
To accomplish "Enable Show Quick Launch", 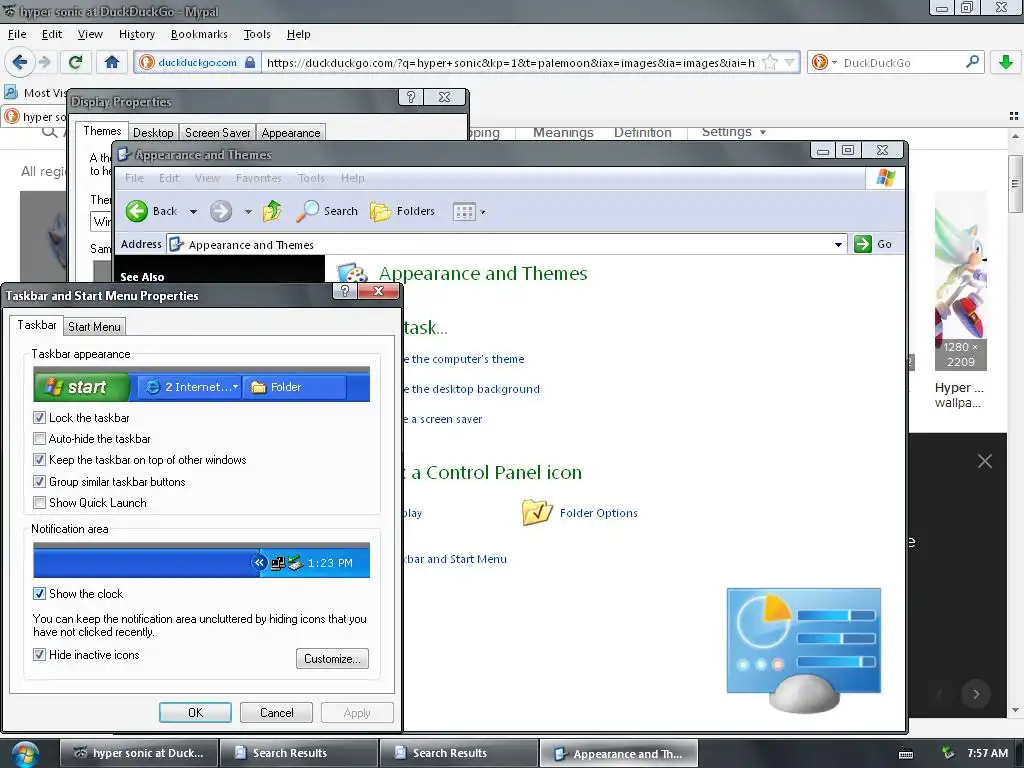I will click(39, 503).
